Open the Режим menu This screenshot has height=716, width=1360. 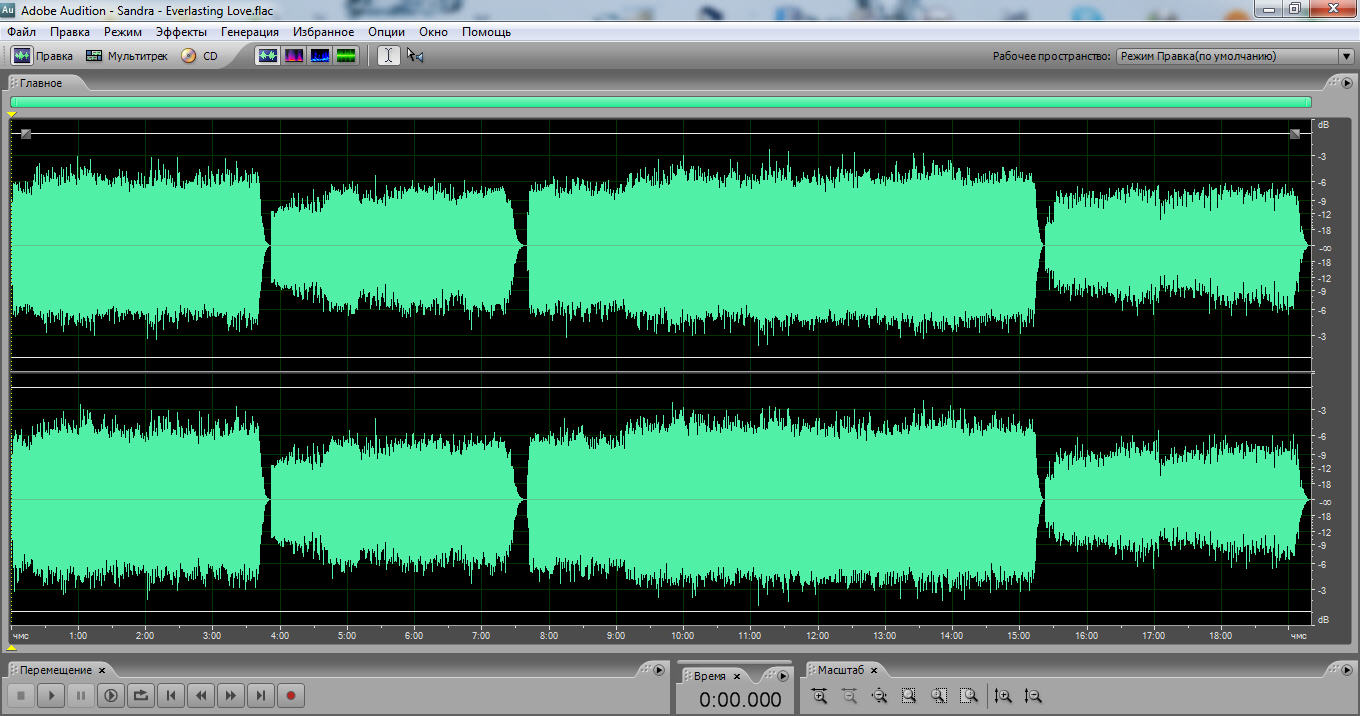pos(123,32)
